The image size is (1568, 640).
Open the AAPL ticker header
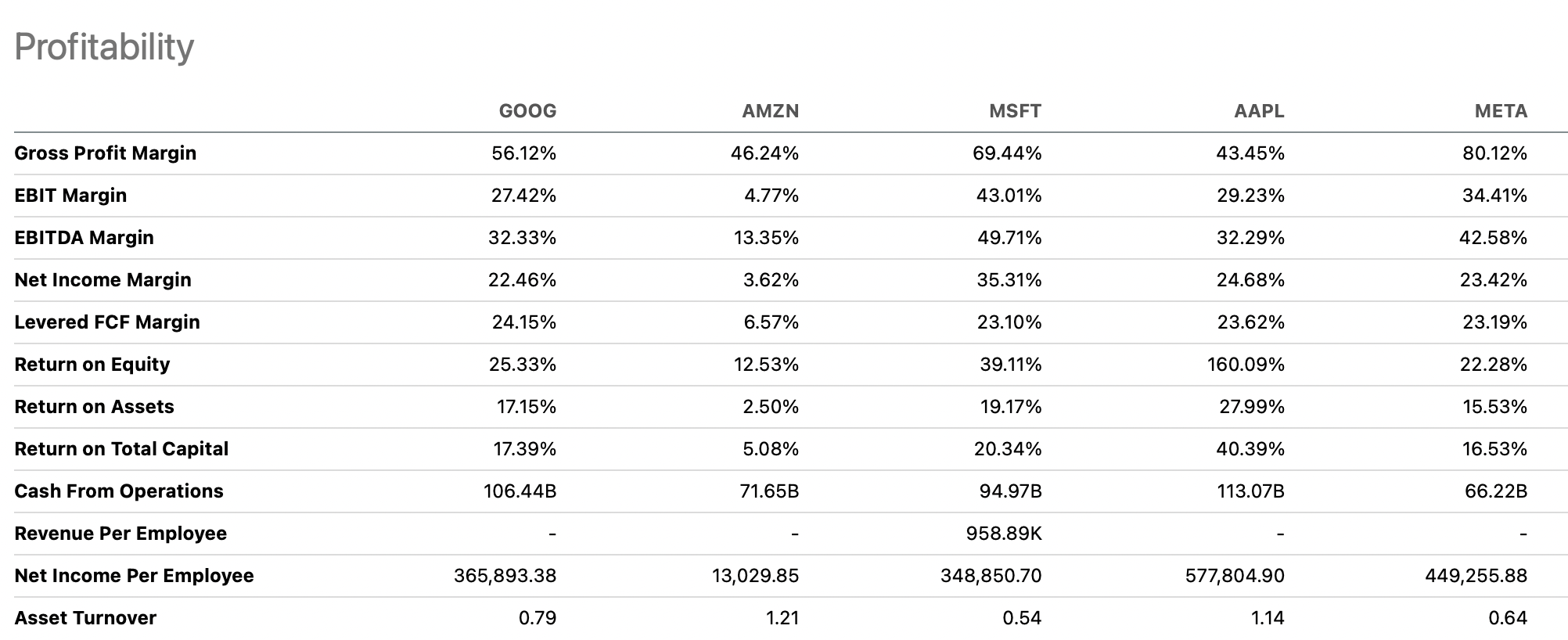[1259, 111]
